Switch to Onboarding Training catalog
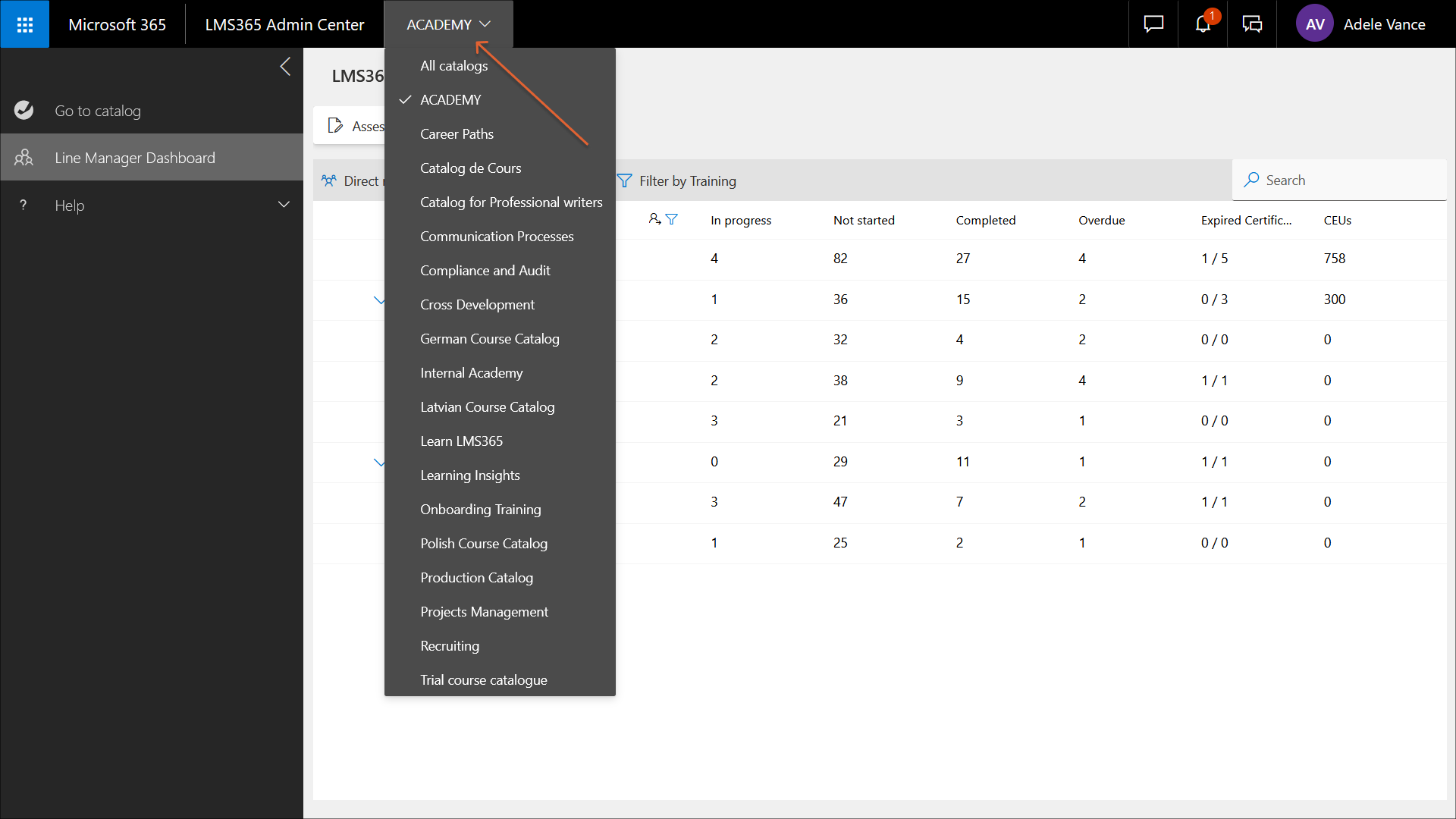Image resolution: width=1456 pixels, height=819 pixels. [480, 510]
